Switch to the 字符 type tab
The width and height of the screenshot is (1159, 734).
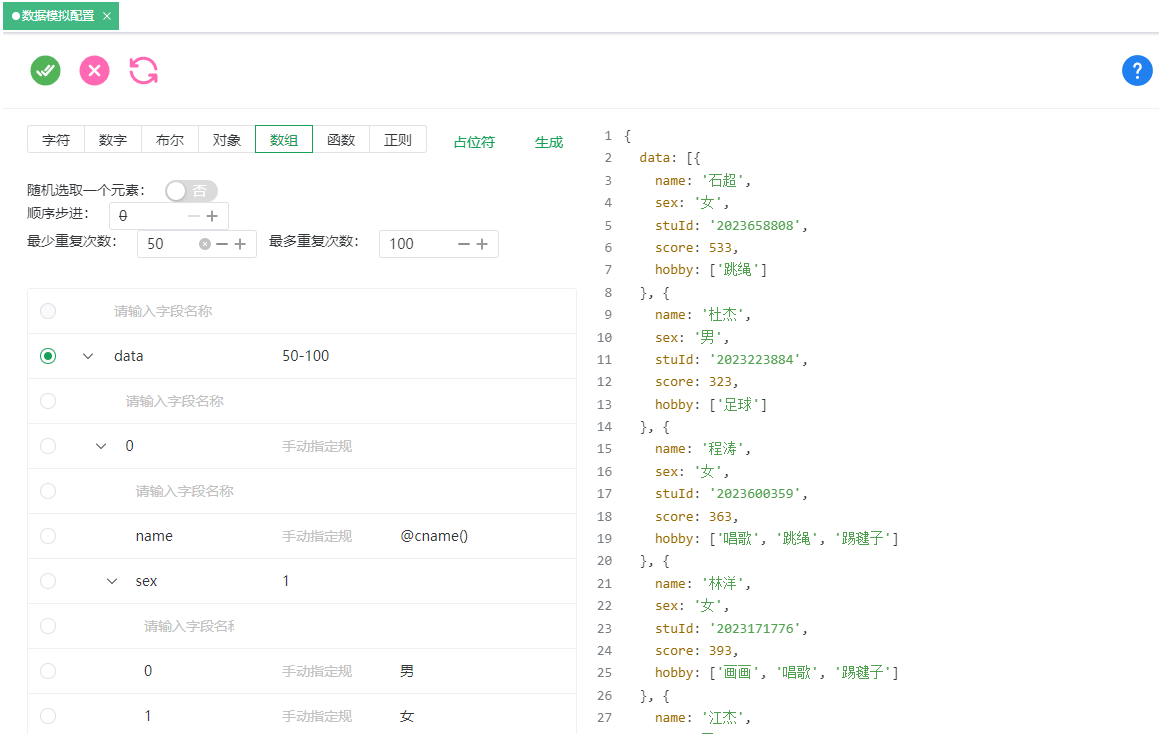[x=56, y=140]
